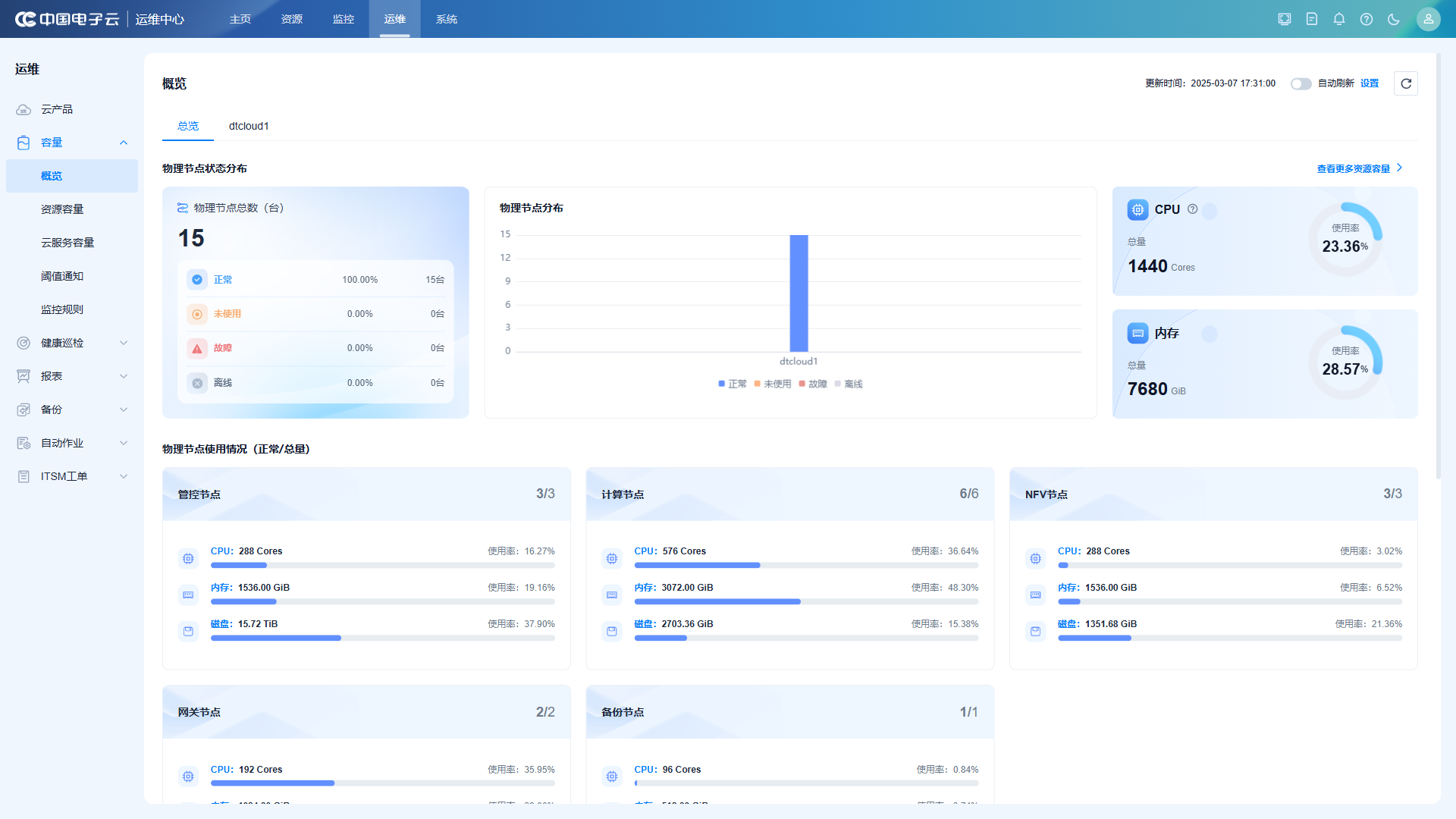
Task: Switch to dark mode moon icon
Action: 1394,19
